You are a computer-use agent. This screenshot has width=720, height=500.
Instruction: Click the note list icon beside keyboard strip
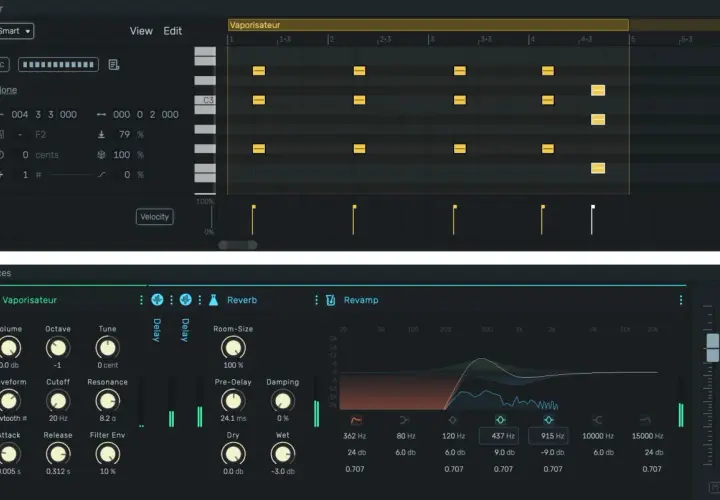tap(113, 65)
